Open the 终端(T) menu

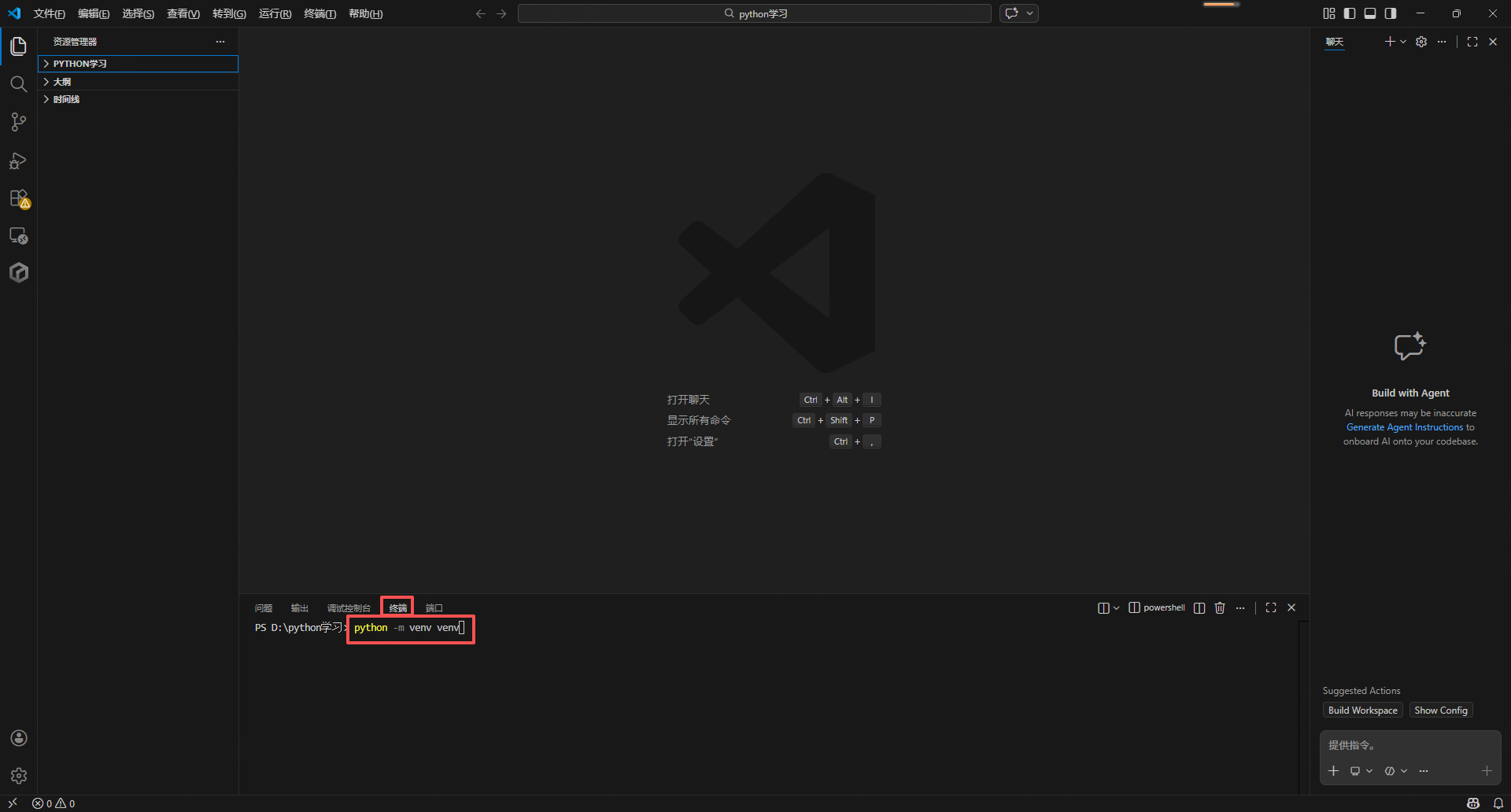click(320, 13)
